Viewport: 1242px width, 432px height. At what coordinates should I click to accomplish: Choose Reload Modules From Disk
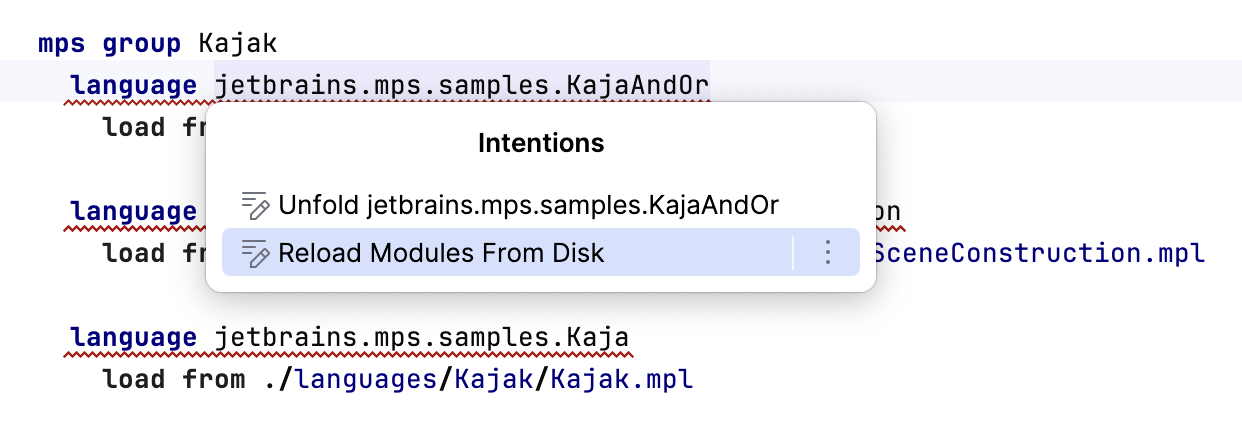click(x=441, y=253)
